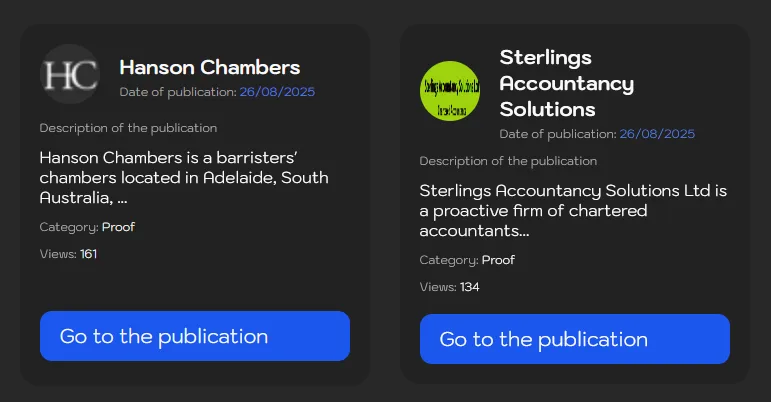Open the Hanson Chambers publication button

[194, 336]
